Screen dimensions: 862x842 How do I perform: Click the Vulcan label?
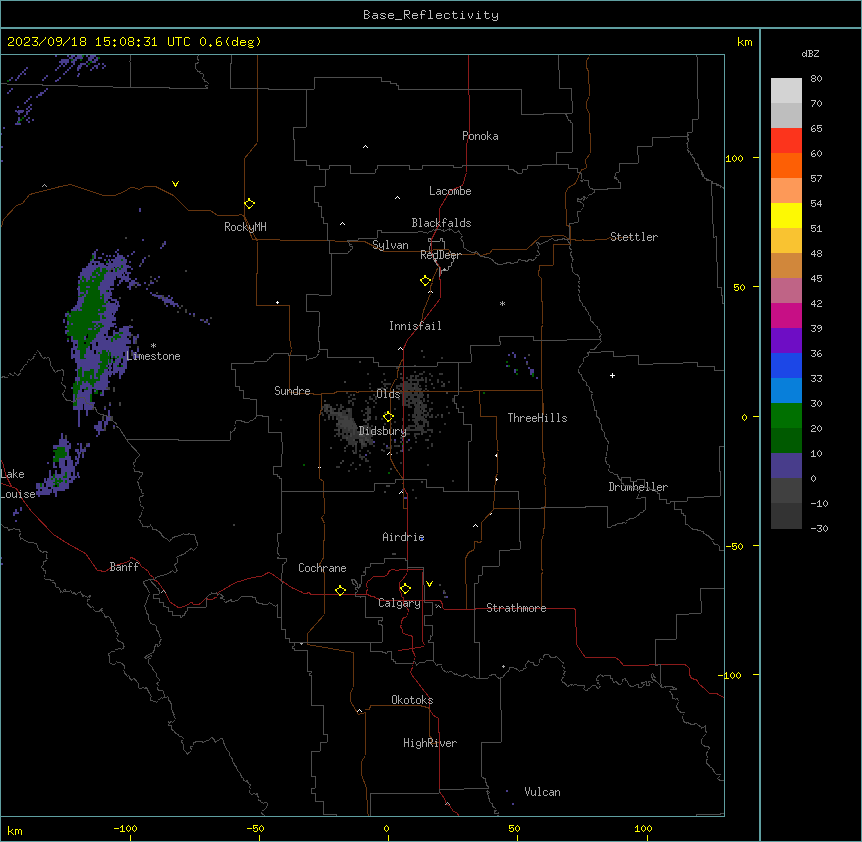point(543,792)
